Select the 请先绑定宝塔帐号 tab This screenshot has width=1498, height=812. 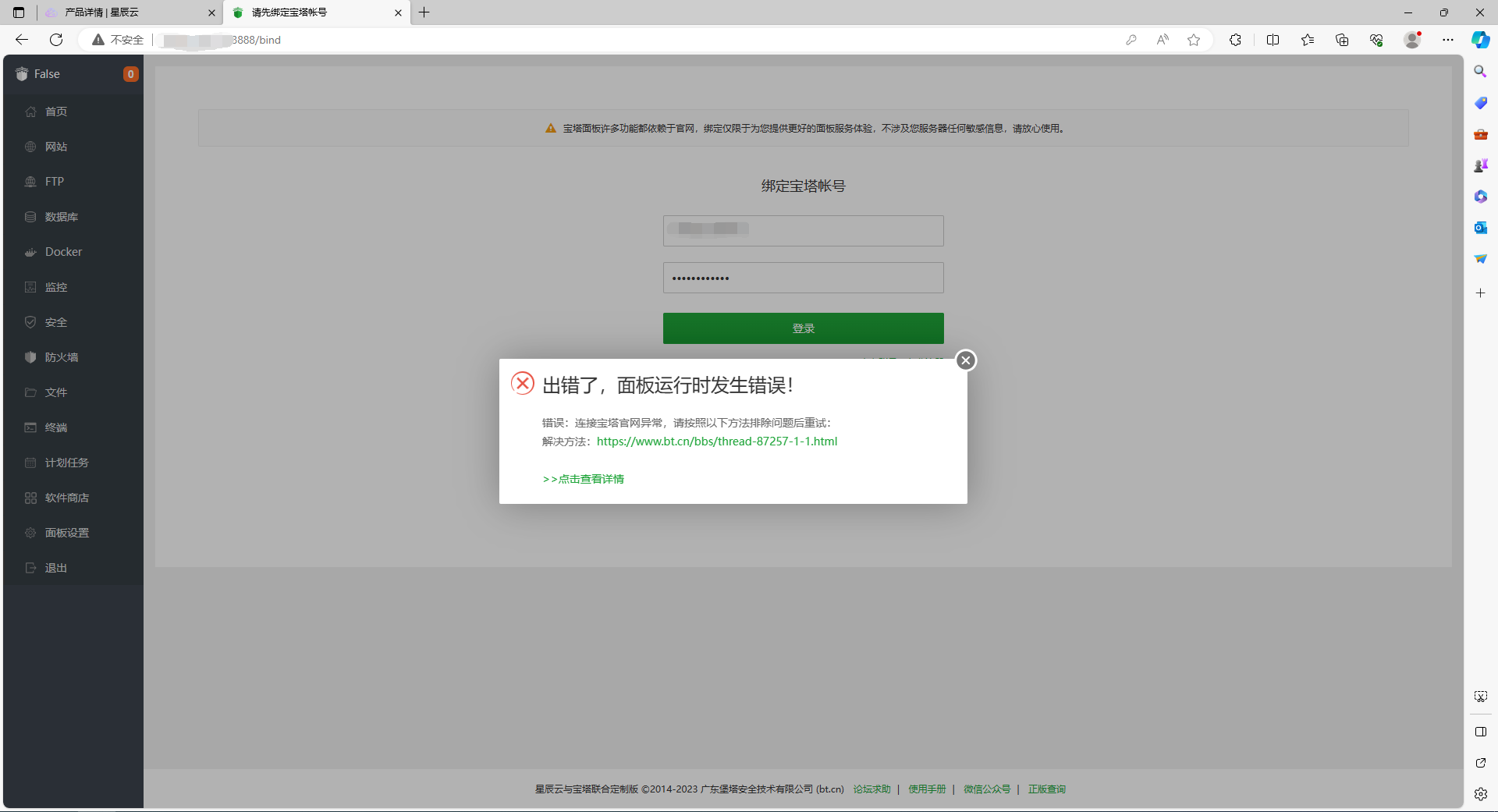317,12
